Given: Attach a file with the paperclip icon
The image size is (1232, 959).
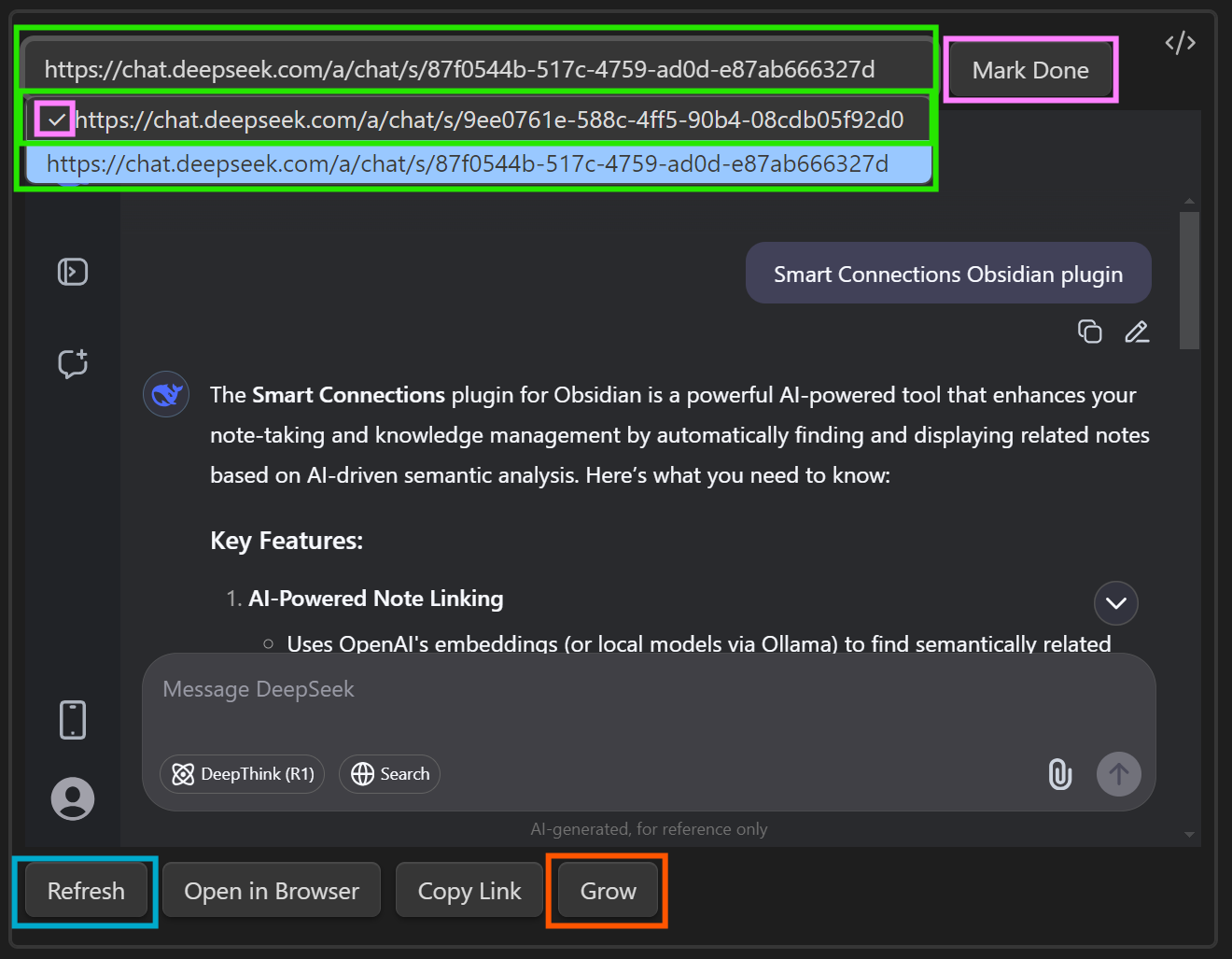Looking at the screenshot, I should click(1059, 774).
